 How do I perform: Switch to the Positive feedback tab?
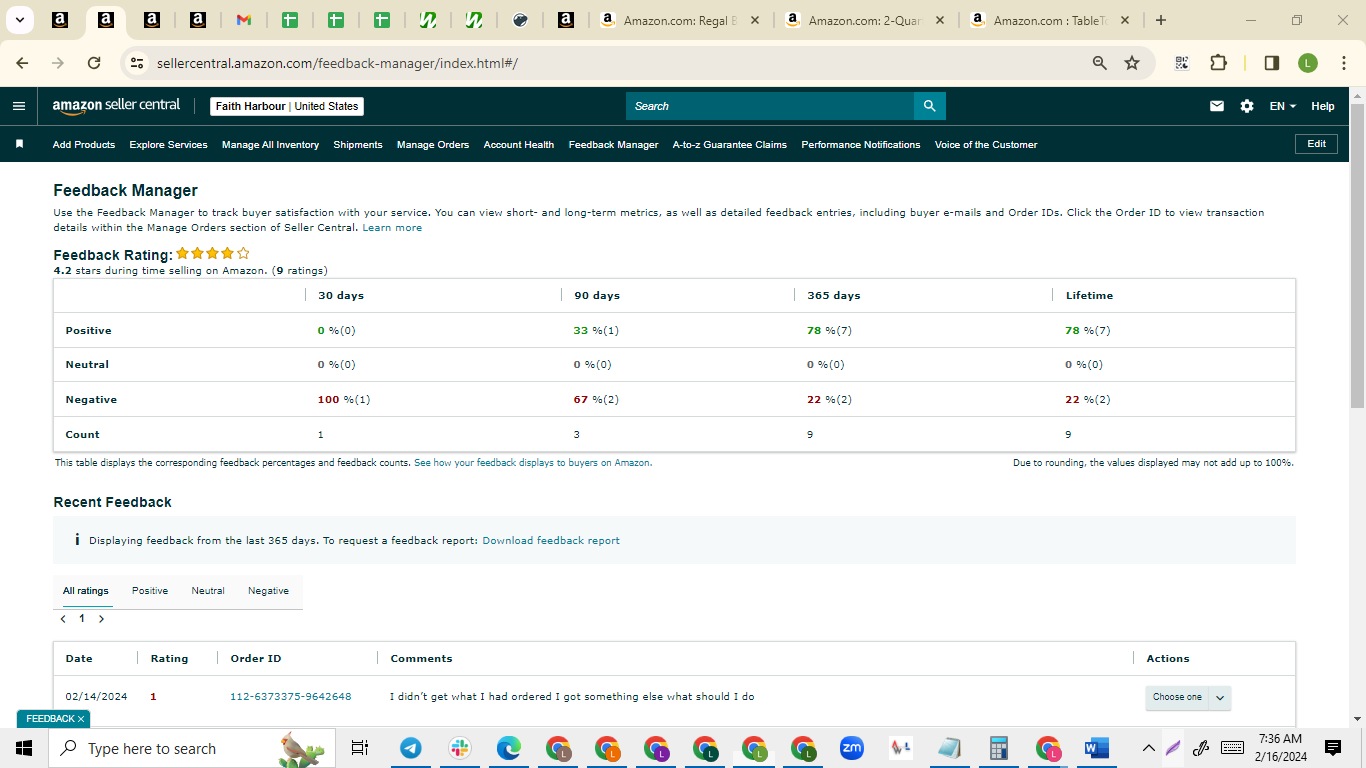pyautogui.click(x=150, y=591)
